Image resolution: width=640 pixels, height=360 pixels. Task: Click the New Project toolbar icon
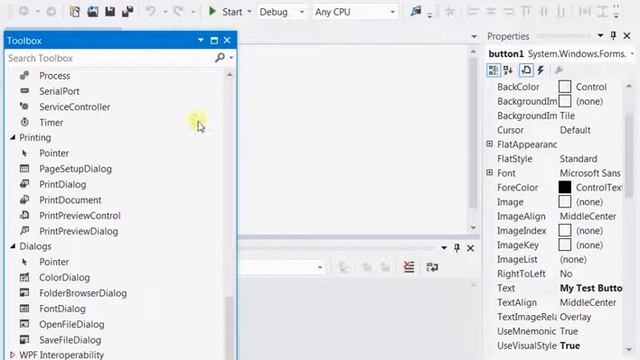pyautogui.click(x=75, y=11)
